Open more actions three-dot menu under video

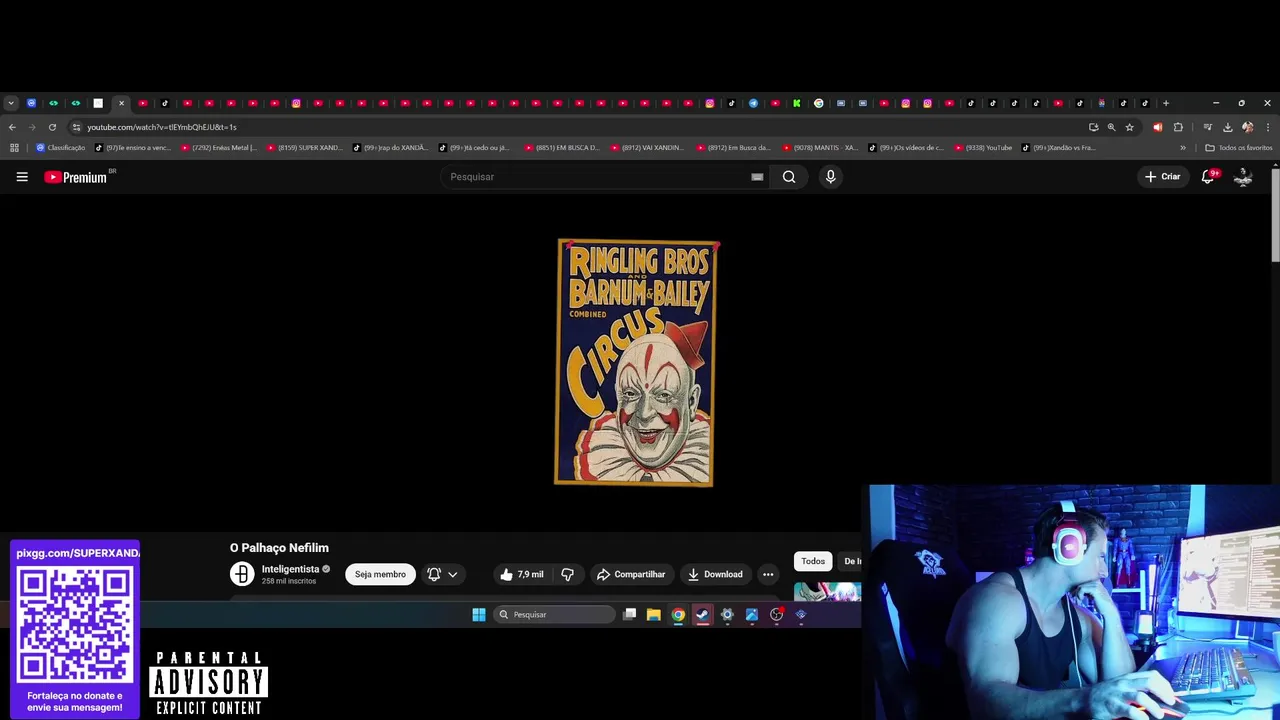click(768, 574)
